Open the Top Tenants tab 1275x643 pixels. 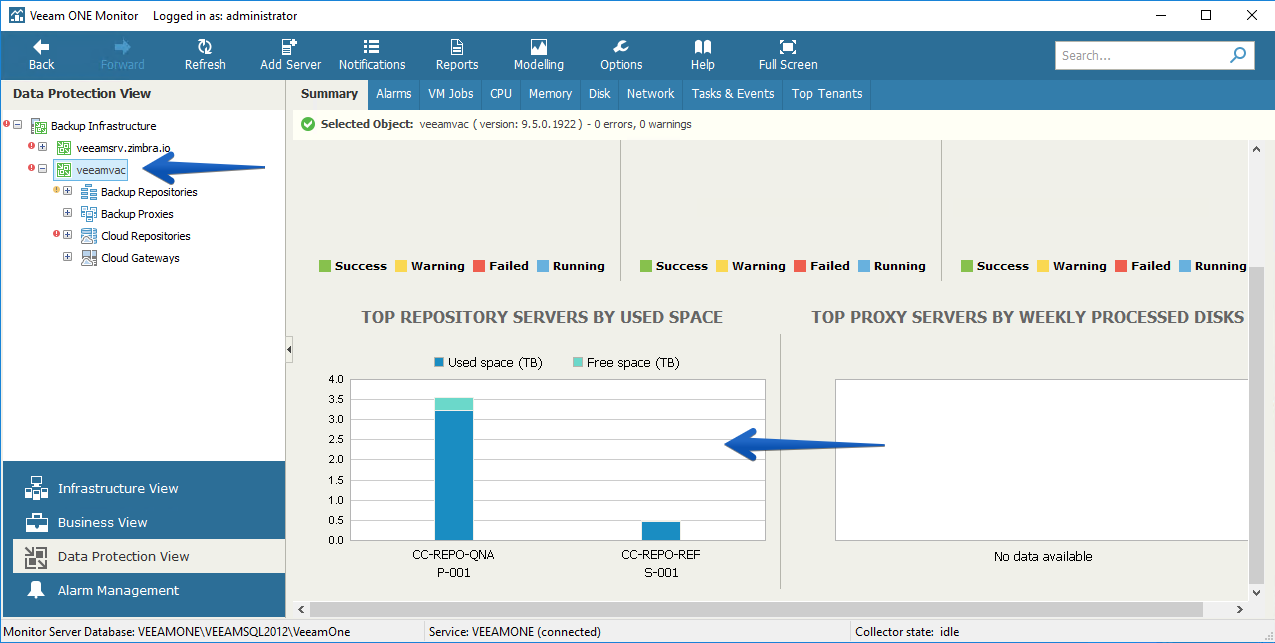tap(827, 94)
